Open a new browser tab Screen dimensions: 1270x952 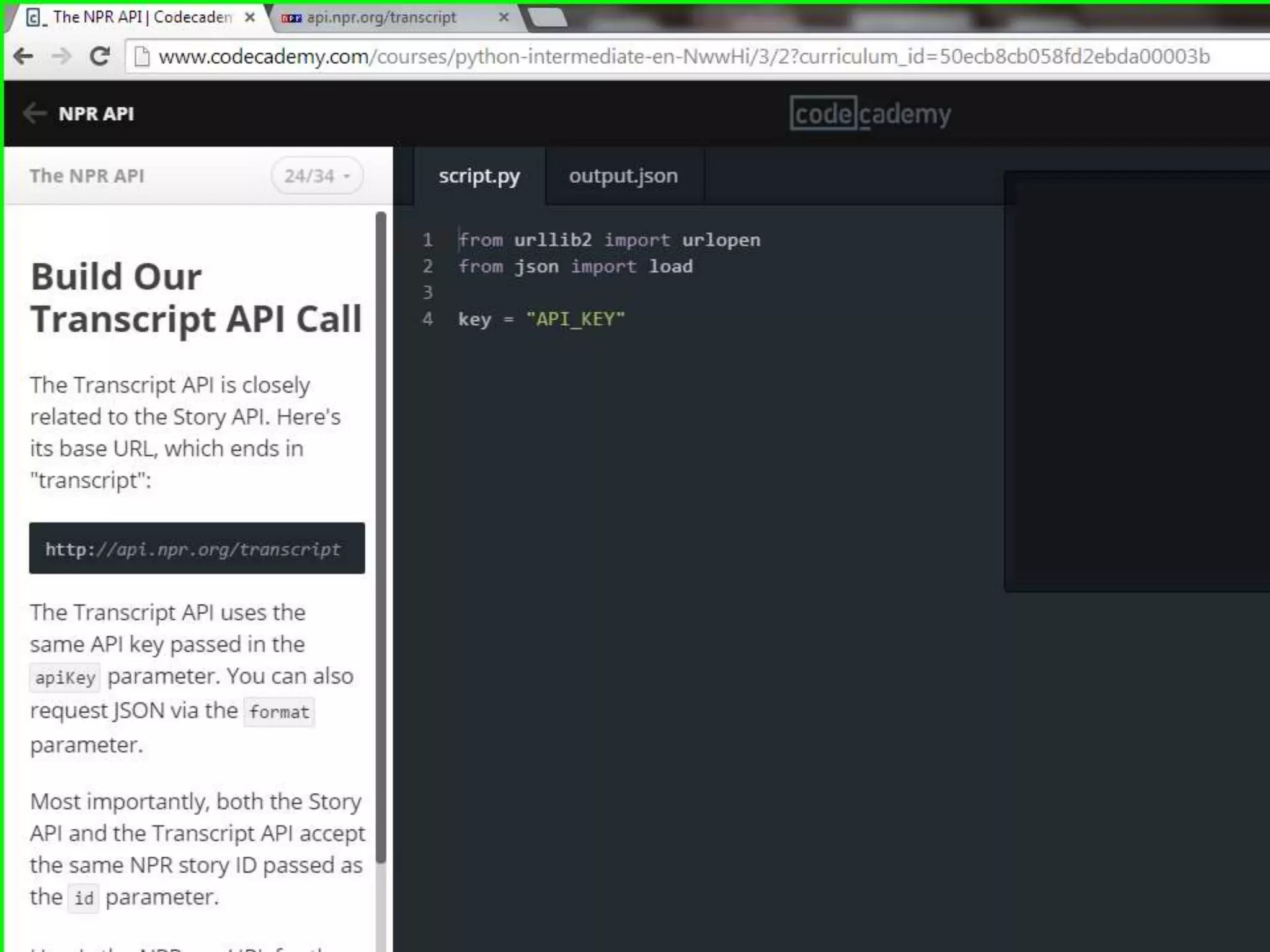(547, 17)
